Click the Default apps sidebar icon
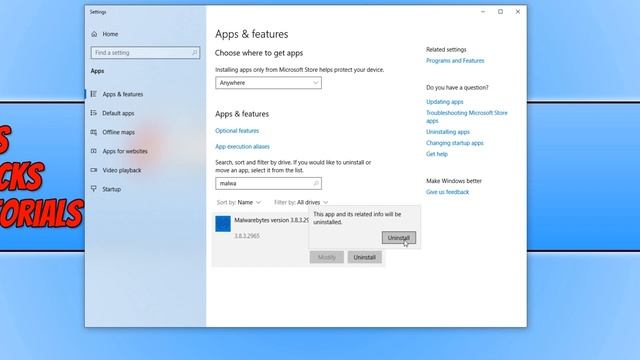This screenshot has height=360, width=640. [x=93, y=113]
